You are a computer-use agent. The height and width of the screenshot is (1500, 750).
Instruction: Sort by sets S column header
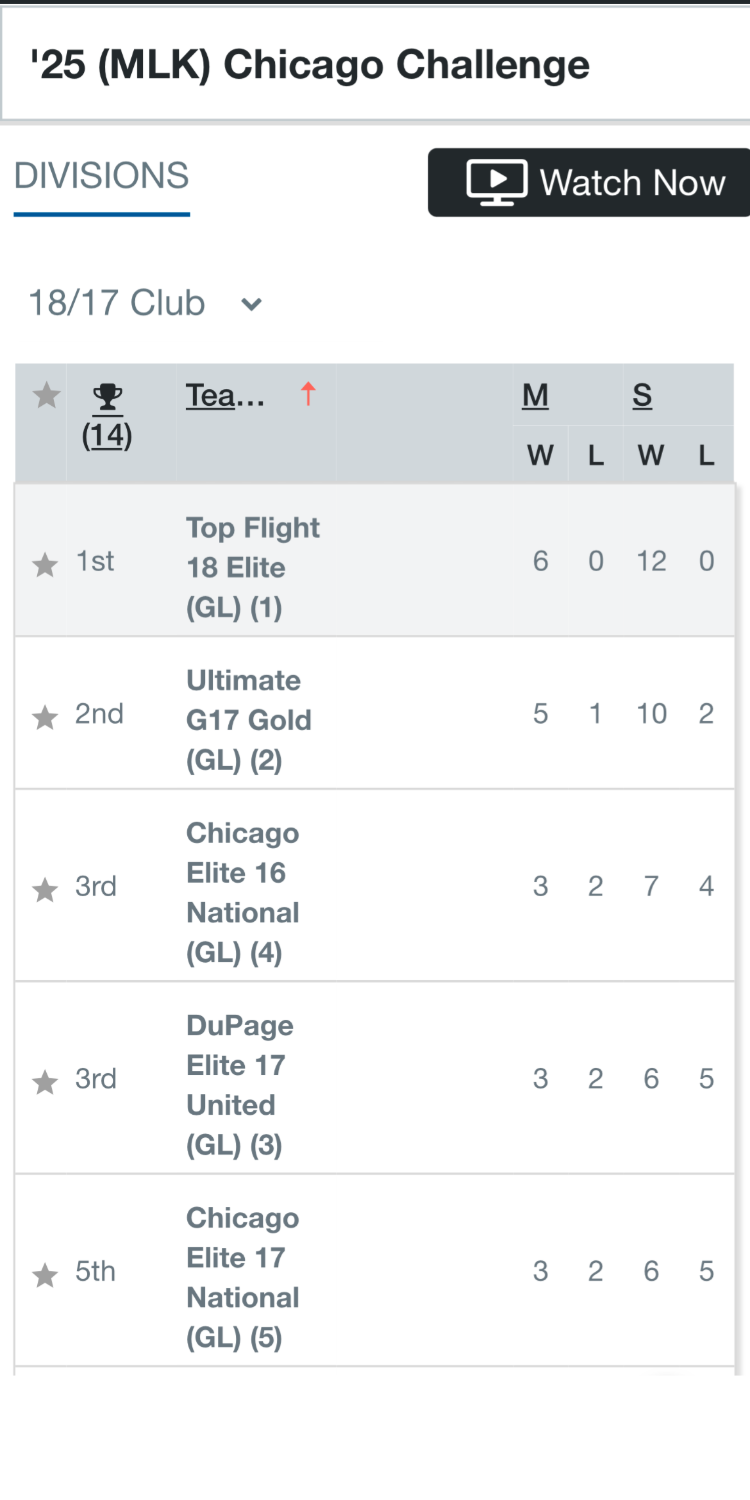point(642,396)
